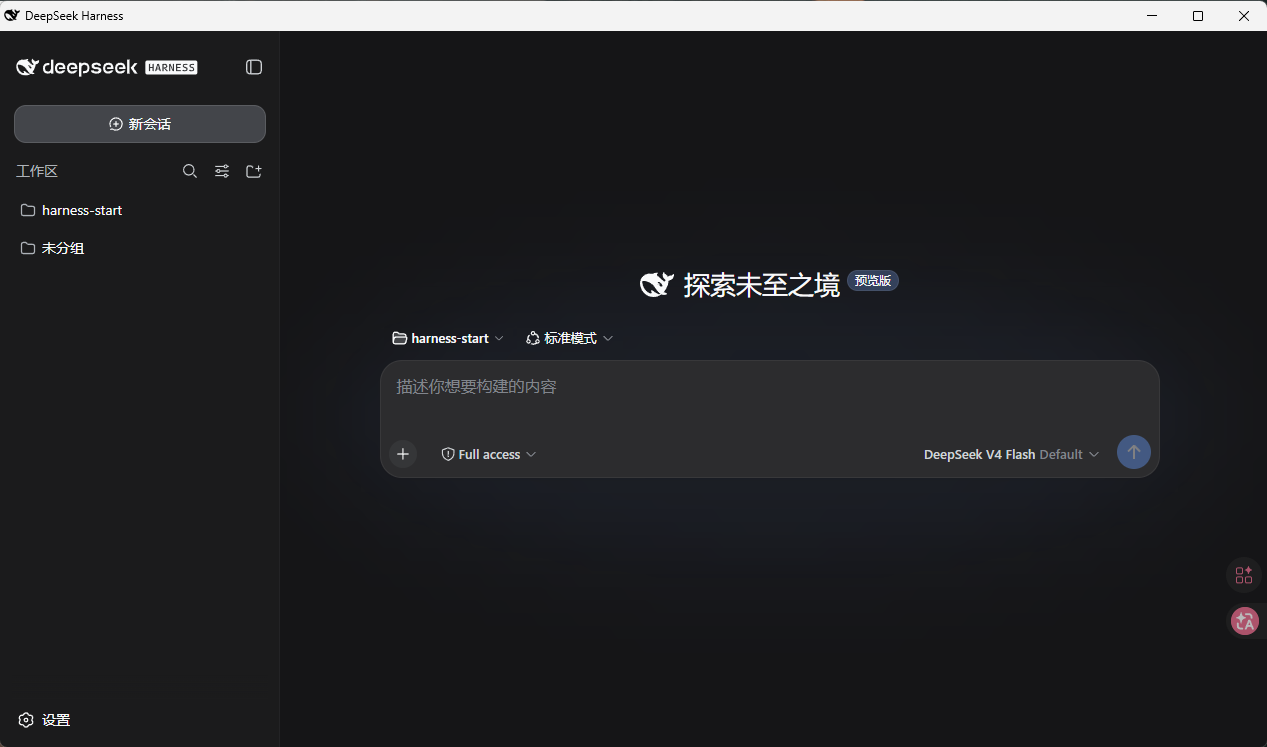1267x747 pixels.
Task: Minimize the DeepSeek Harness window
Action: click(x=1153, y=15)
